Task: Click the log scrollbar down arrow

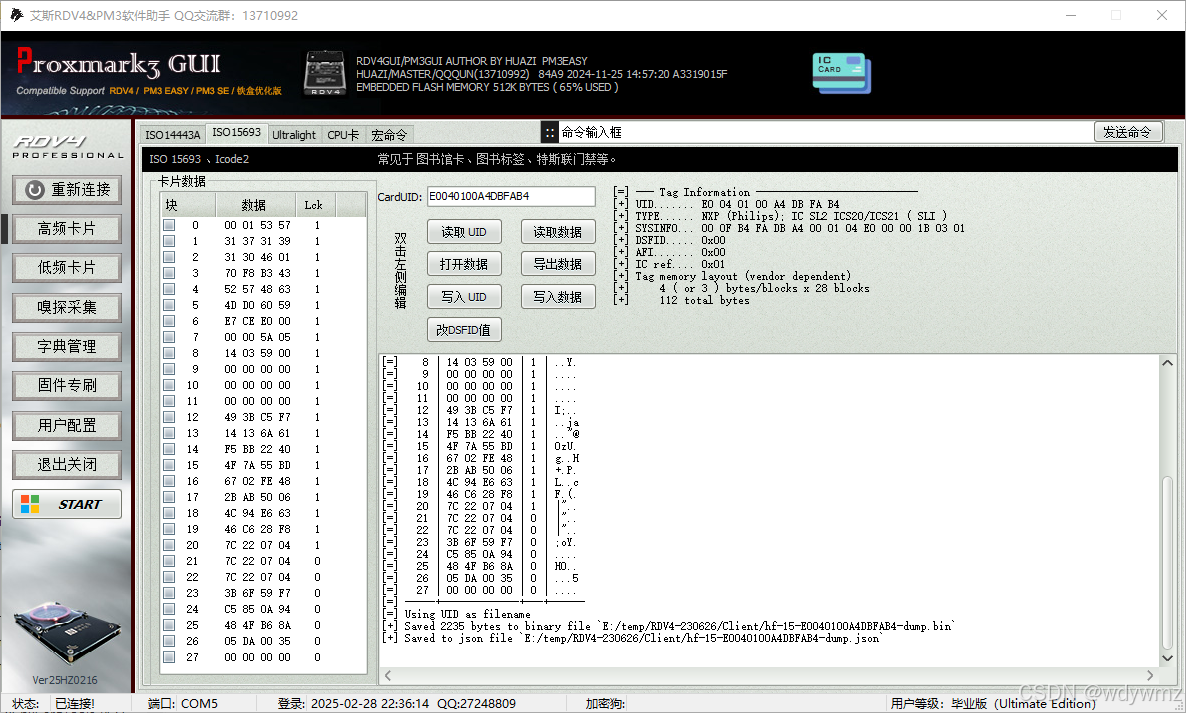Action: (1167, 658)
